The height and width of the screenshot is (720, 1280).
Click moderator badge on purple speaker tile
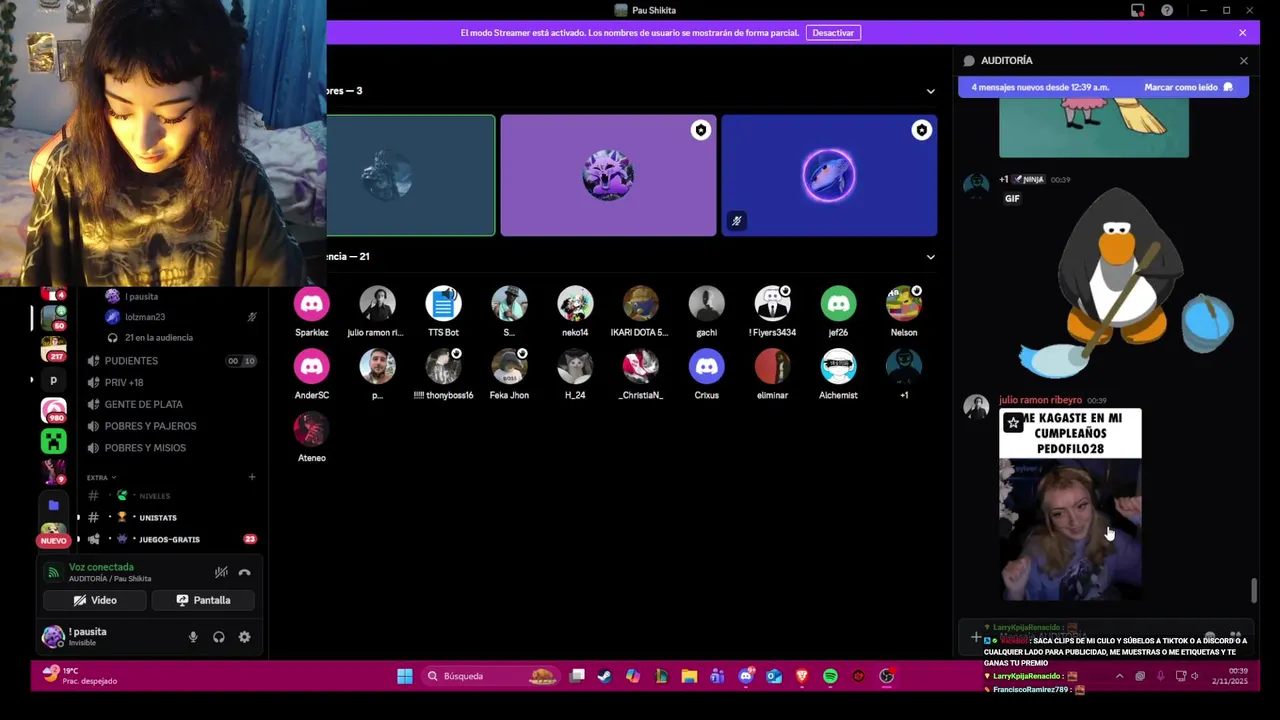pyautogui.click(x=700, y=130)
